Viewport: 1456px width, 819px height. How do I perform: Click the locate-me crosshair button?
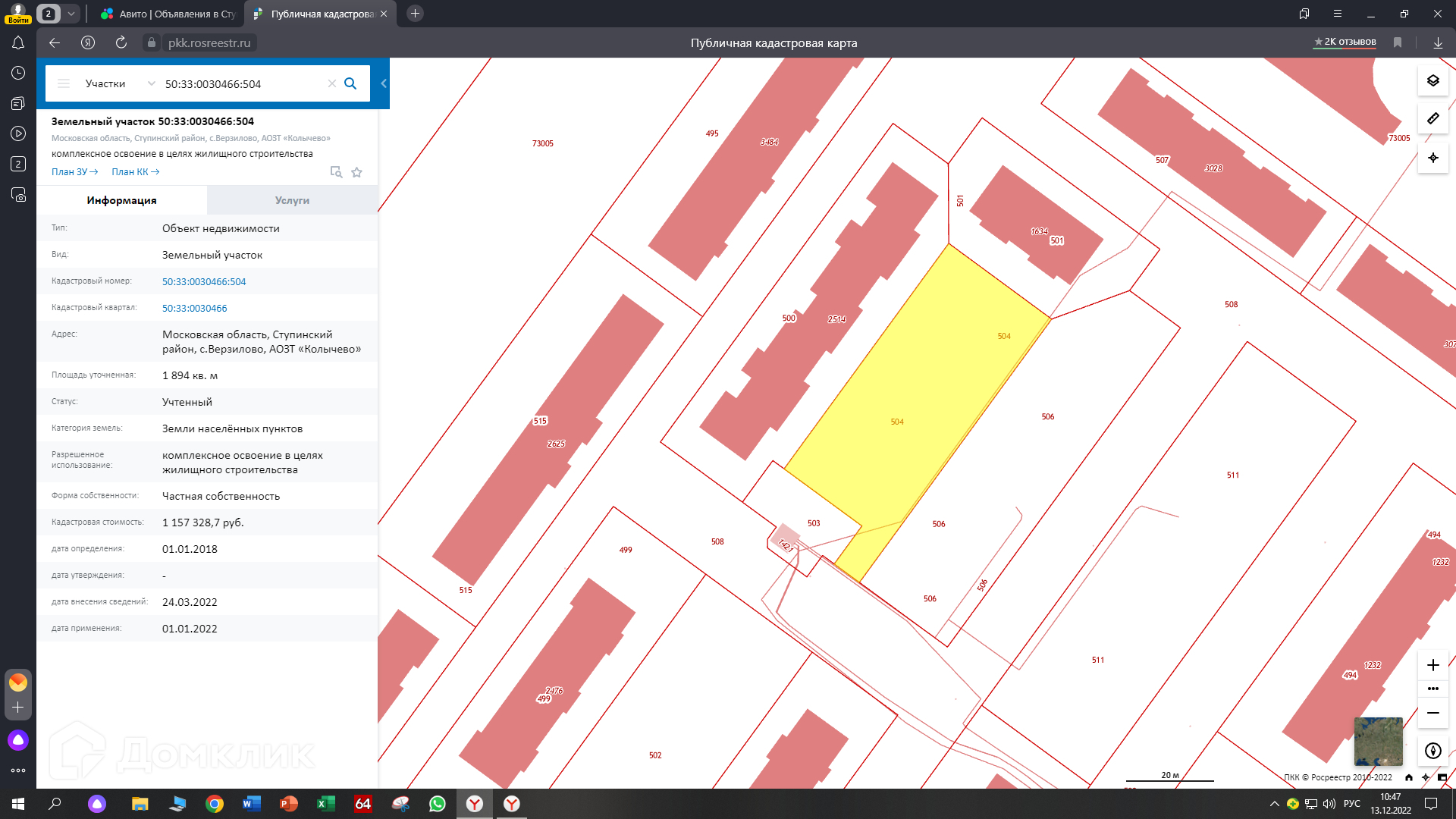[x=1432, y=158]
